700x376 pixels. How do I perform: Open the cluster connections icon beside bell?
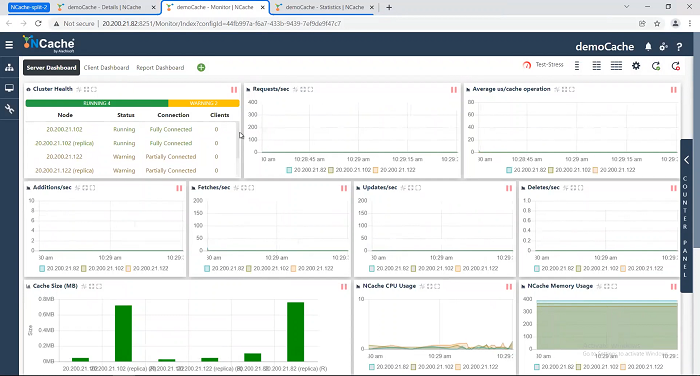663,46
